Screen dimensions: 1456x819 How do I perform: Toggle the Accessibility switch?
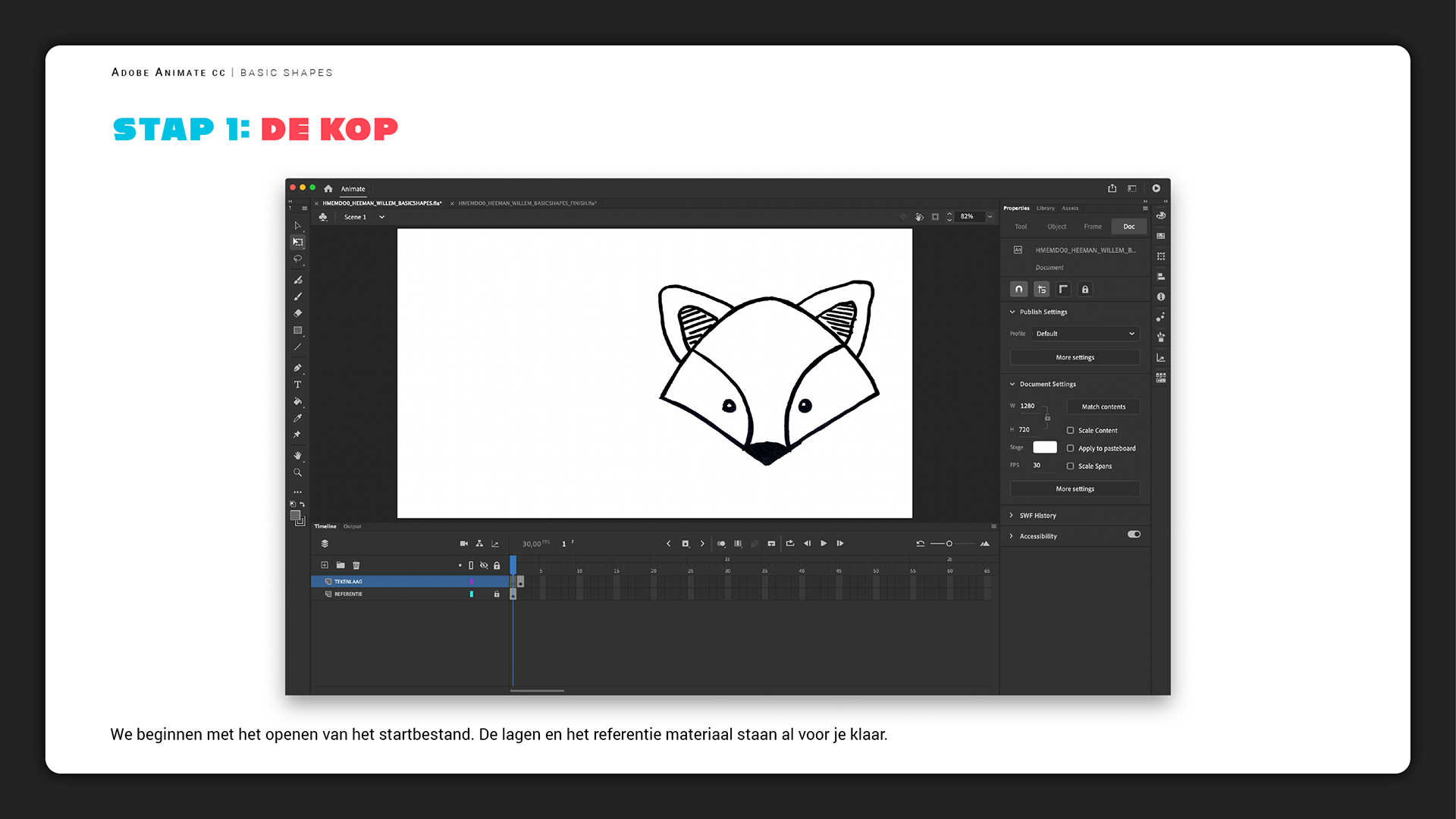(x=1134, y=535)
